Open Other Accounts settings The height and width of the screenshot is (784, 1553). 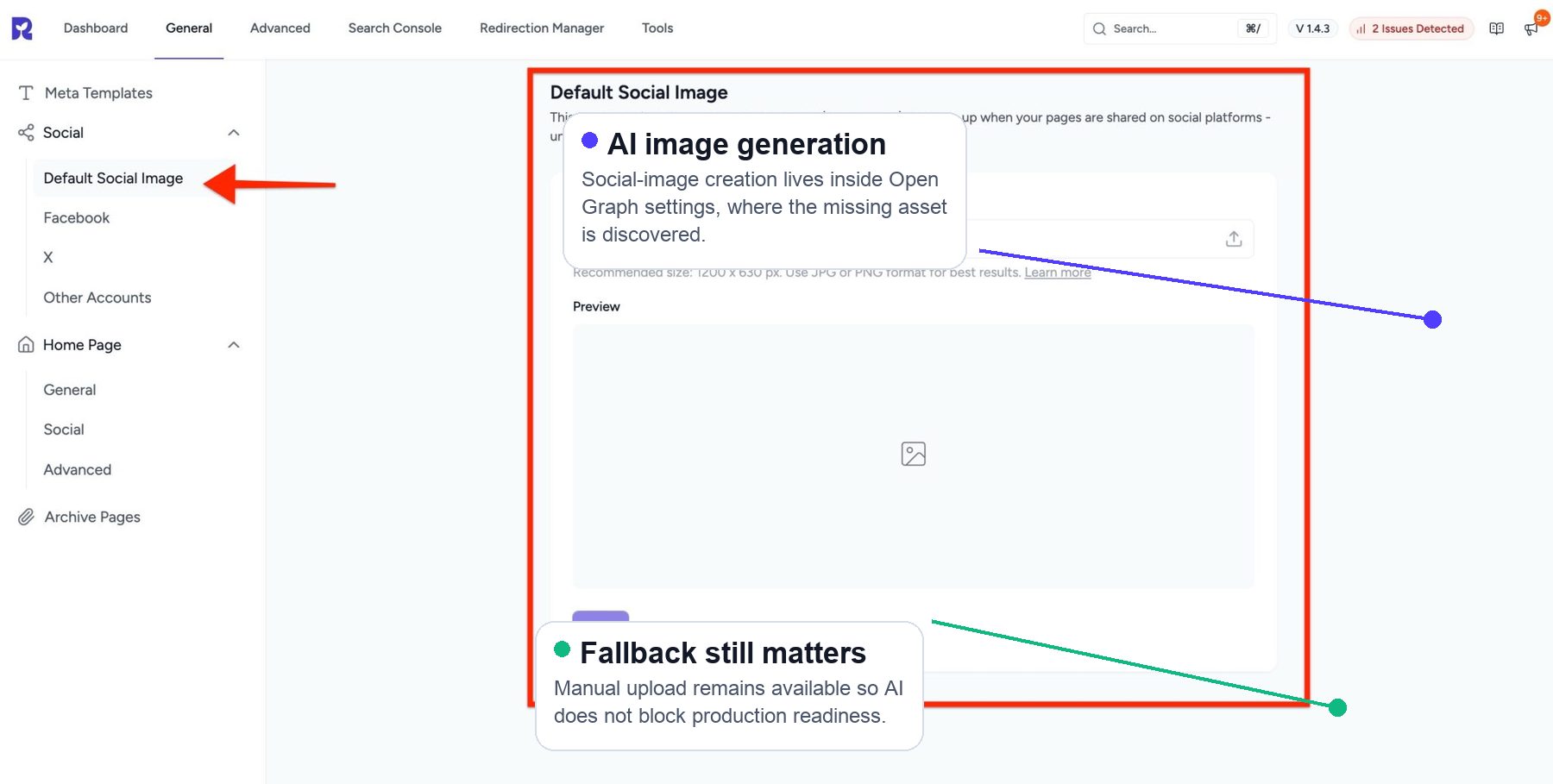click(97, 298)
